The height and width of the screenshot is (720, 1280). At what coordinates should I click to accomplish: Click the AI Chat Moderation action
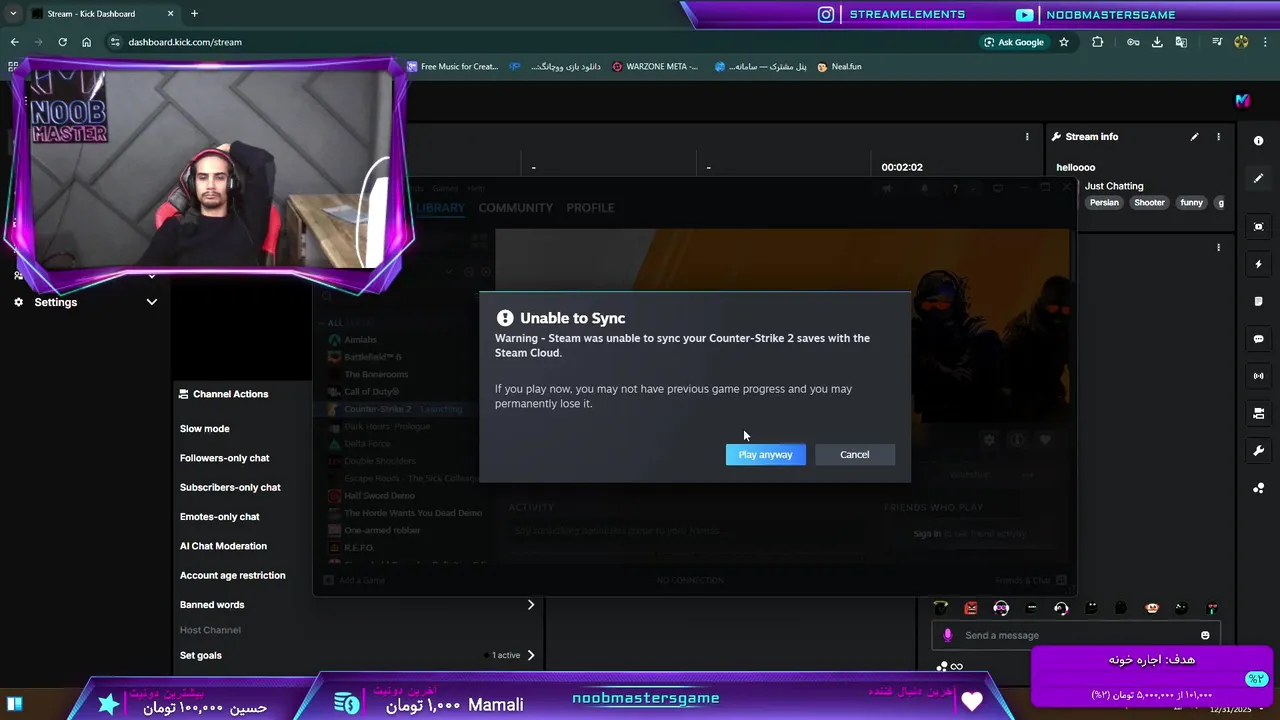tap(223, 546)
